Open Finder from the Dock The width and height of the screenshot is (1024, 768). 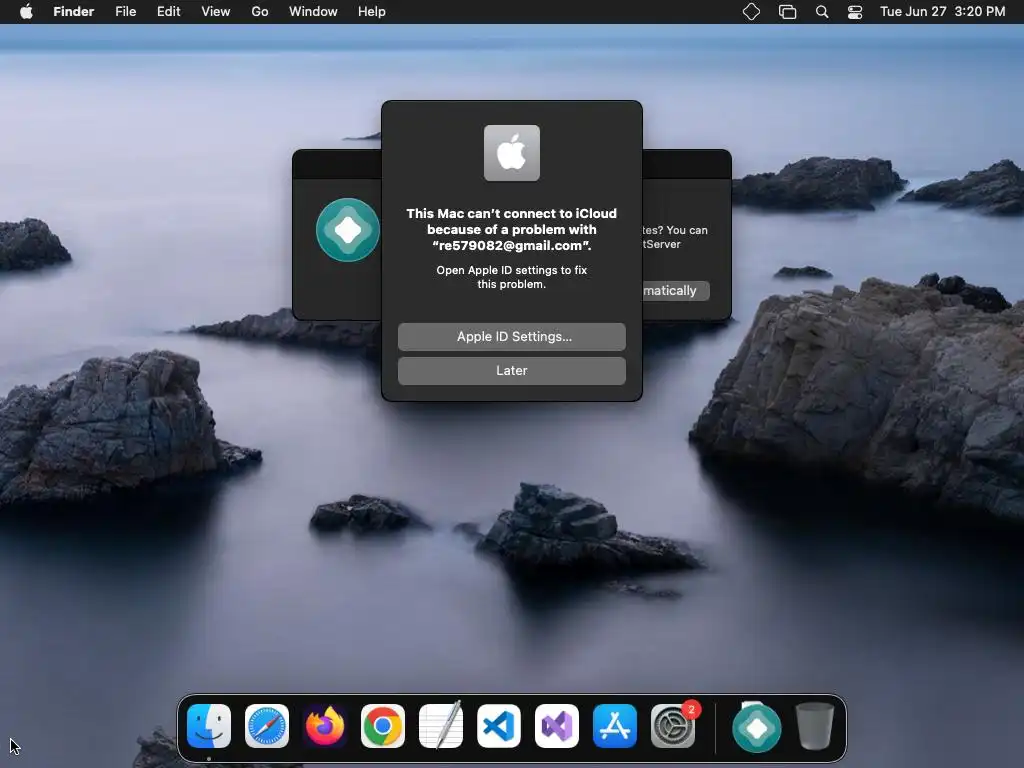(209, 726)
